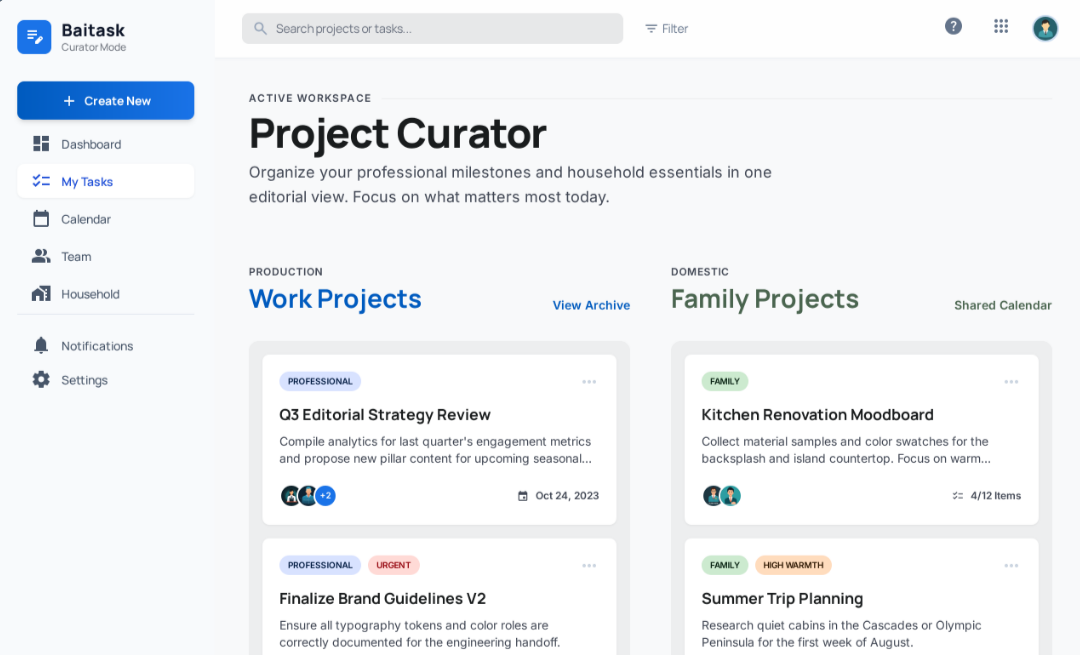Click the search projects or tasks field
The image size is (1080, 655).
click(432, 29)
